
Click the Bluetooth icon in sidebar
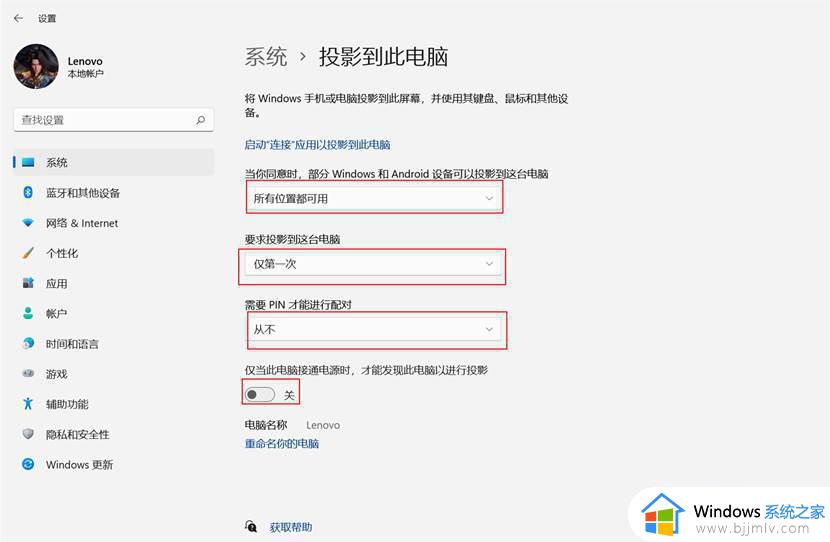click(28, 192)
